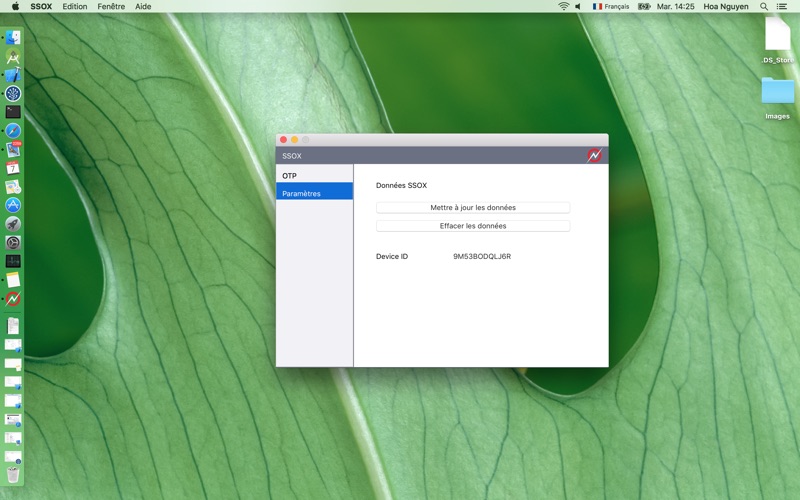This screenshot has width=800, height=500.
Task: Open the Aide menu
Action: (143, 6)
